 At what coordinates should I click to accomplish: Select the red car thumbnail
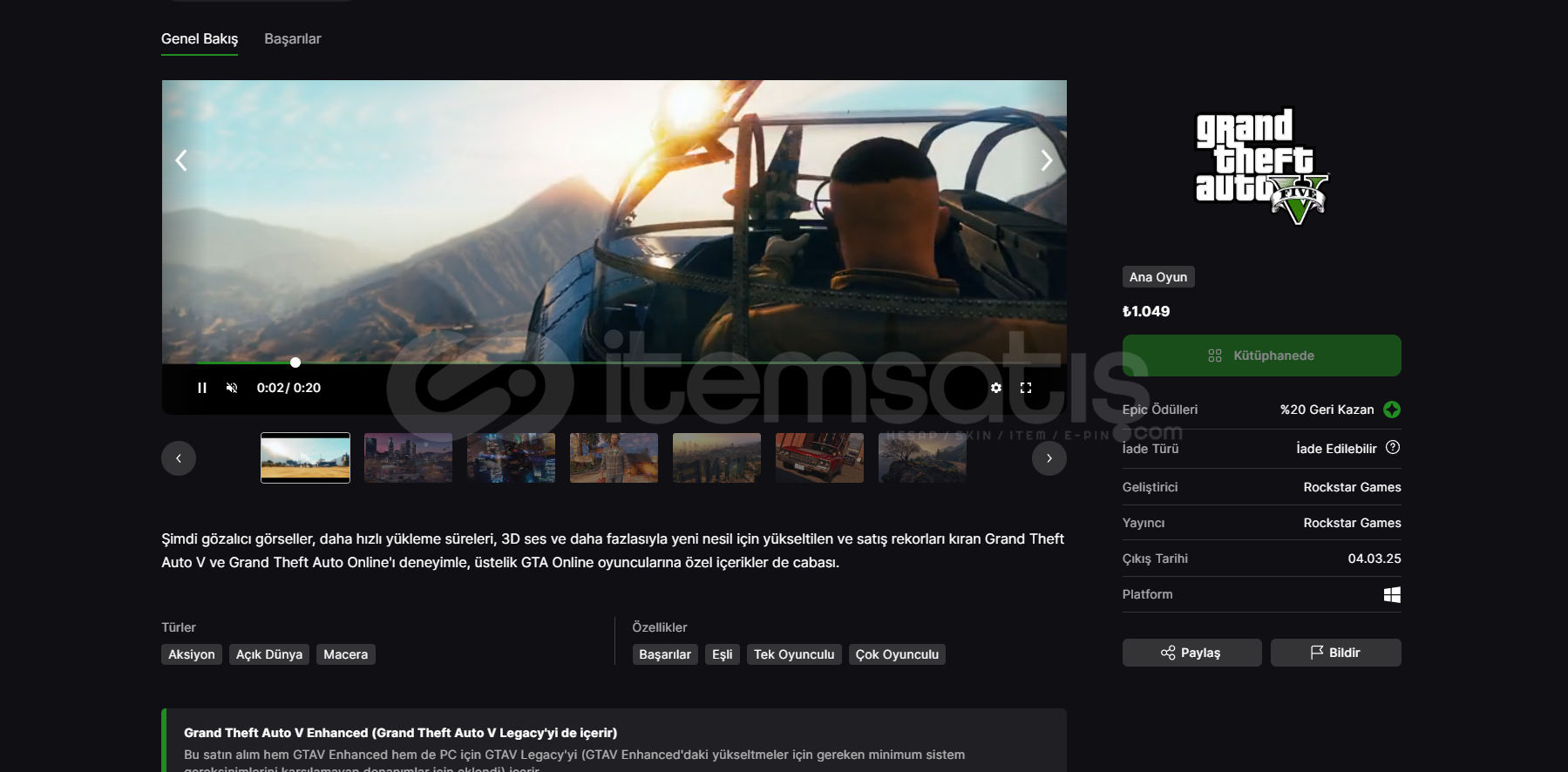(x=819, y=457)
